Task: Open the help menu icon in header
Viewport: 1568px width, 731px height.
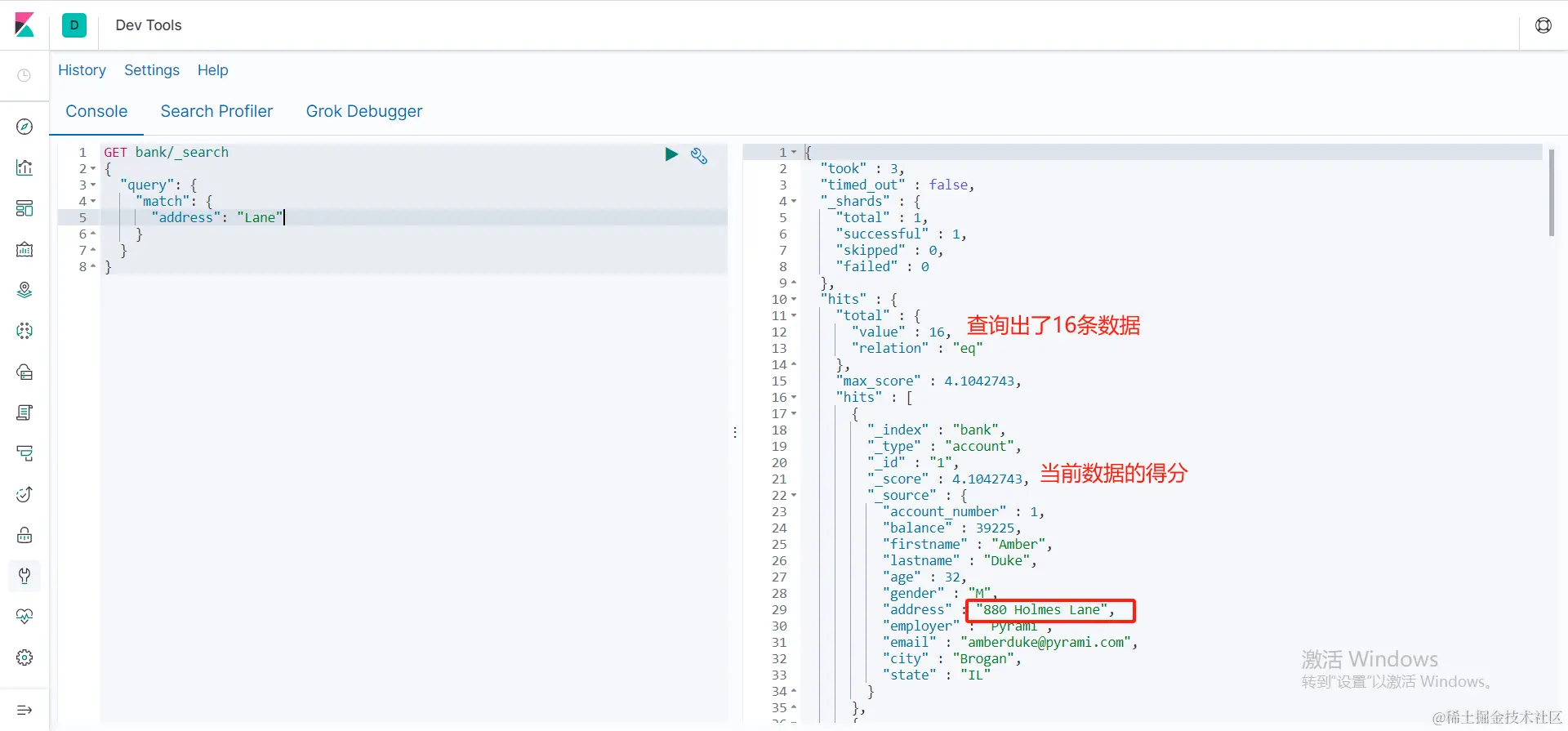Action: 1543,25
